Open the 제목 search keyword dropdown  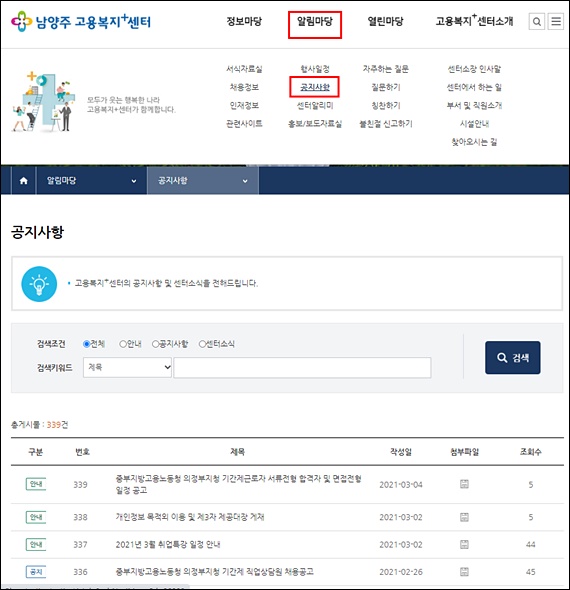pos(128,367)
